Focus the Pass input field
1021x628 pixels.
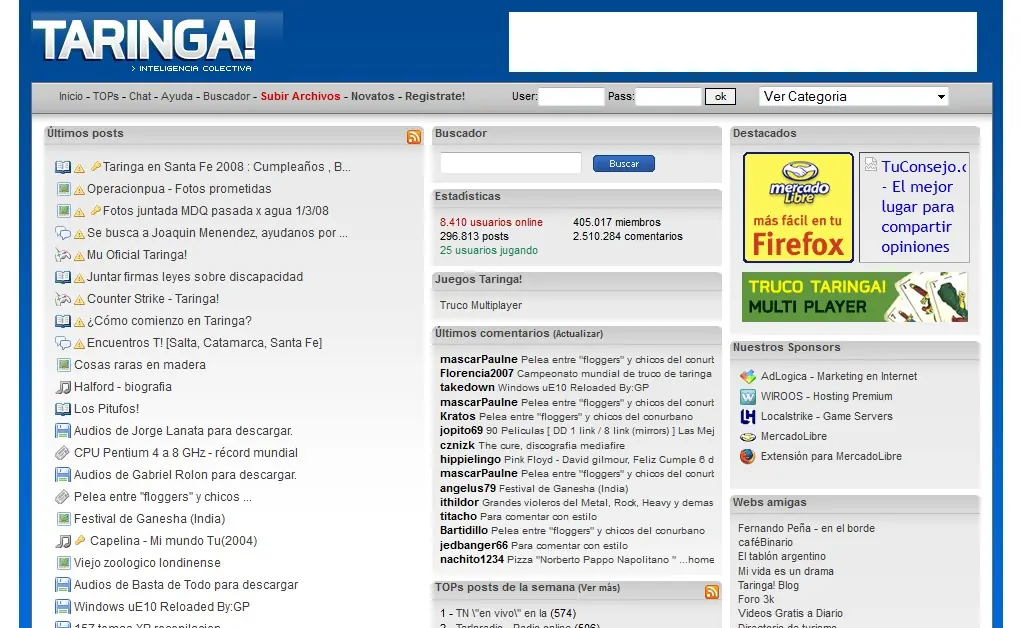pyautogui.click(x=668, y=96)
